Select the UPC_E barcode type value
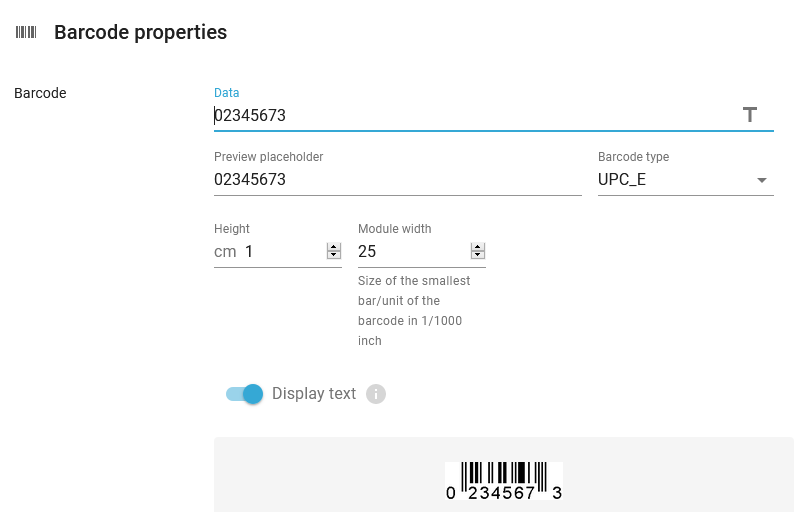 coord(622,179)
